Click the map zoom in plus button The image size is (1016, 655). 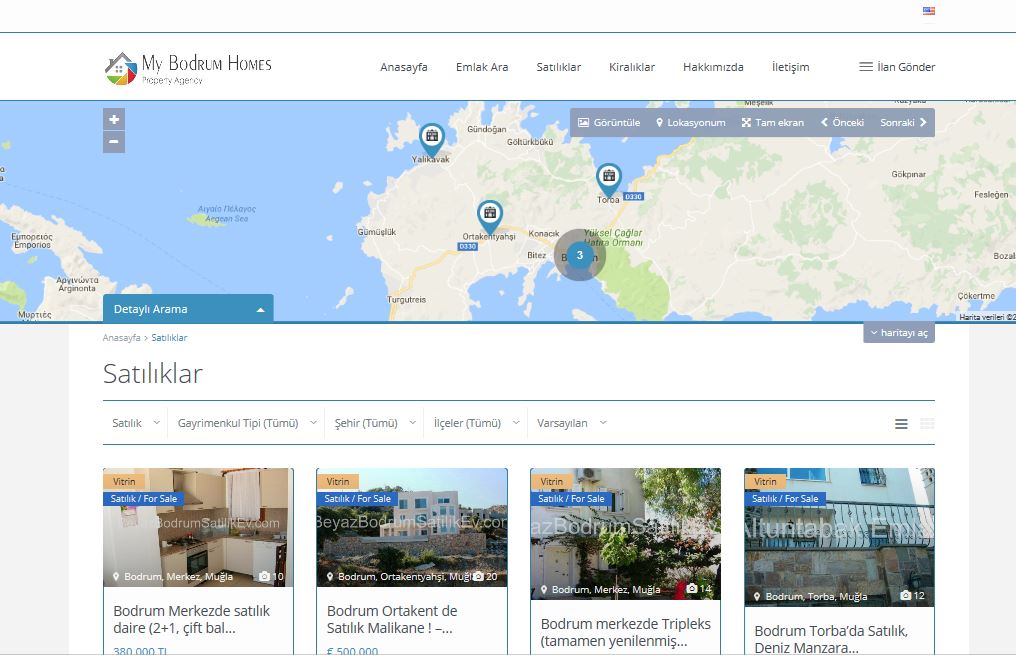pos(114,119)
